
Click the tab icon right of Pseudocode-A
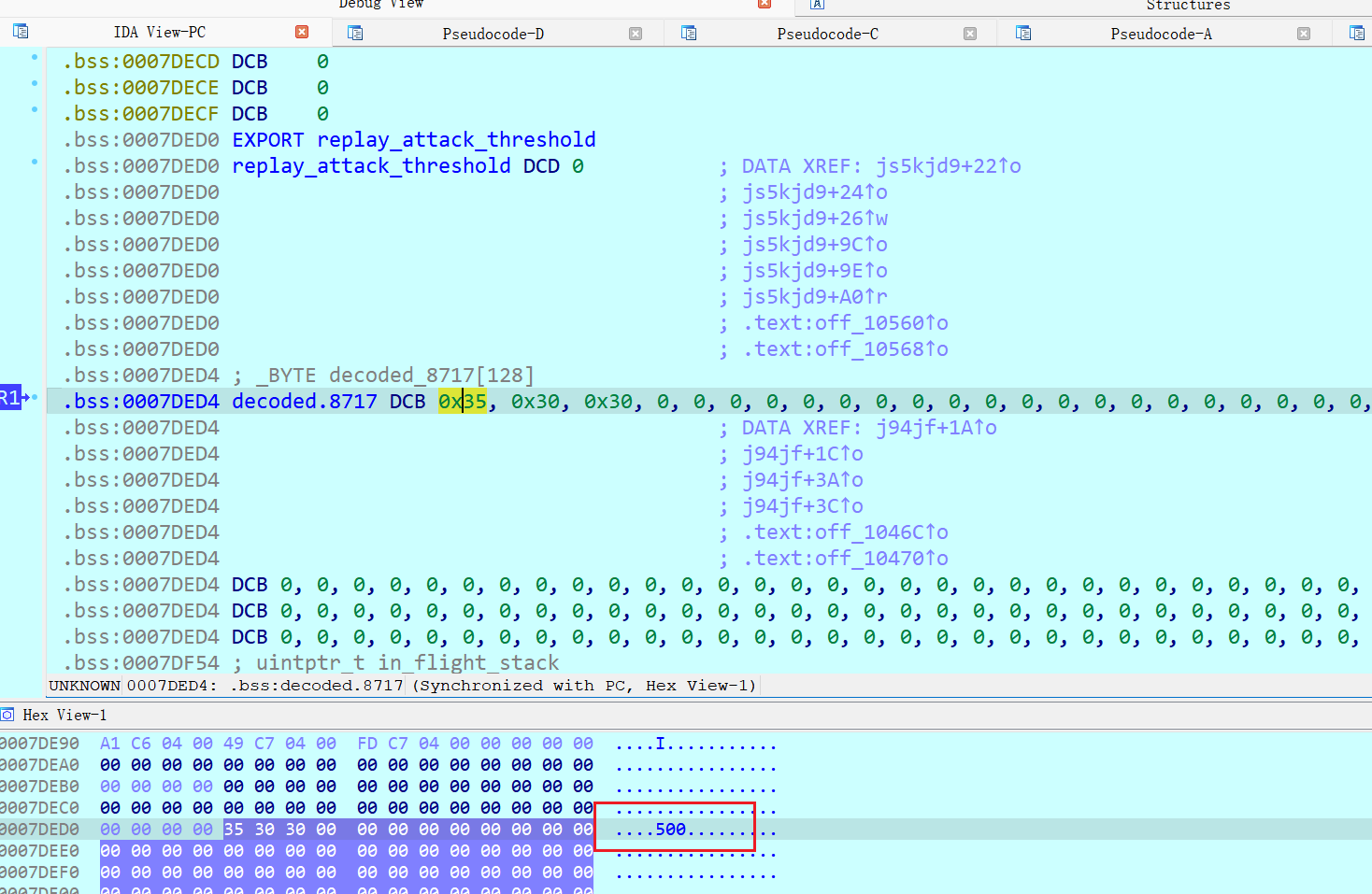[1357, 33]
